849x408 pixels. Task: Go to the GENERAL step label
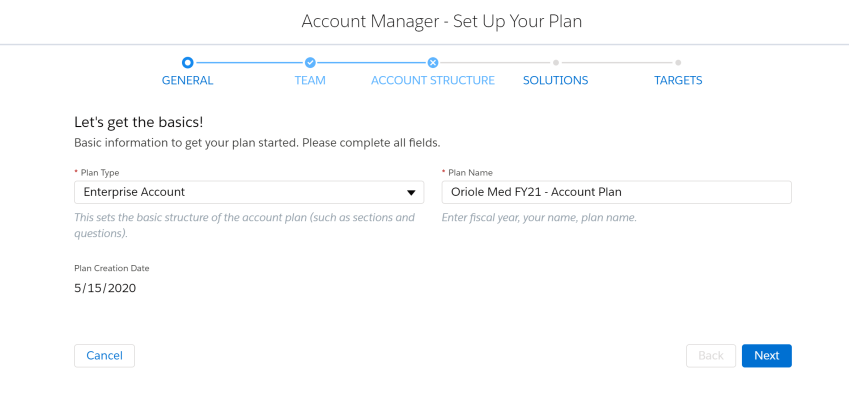pos(187,81)
